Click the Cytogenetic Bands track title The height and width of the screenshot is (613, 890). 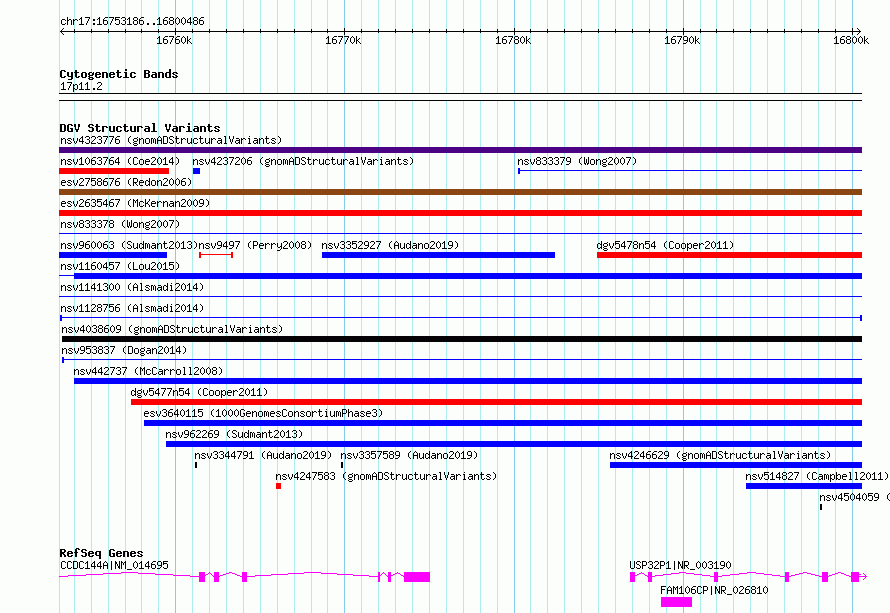point(119,74)
